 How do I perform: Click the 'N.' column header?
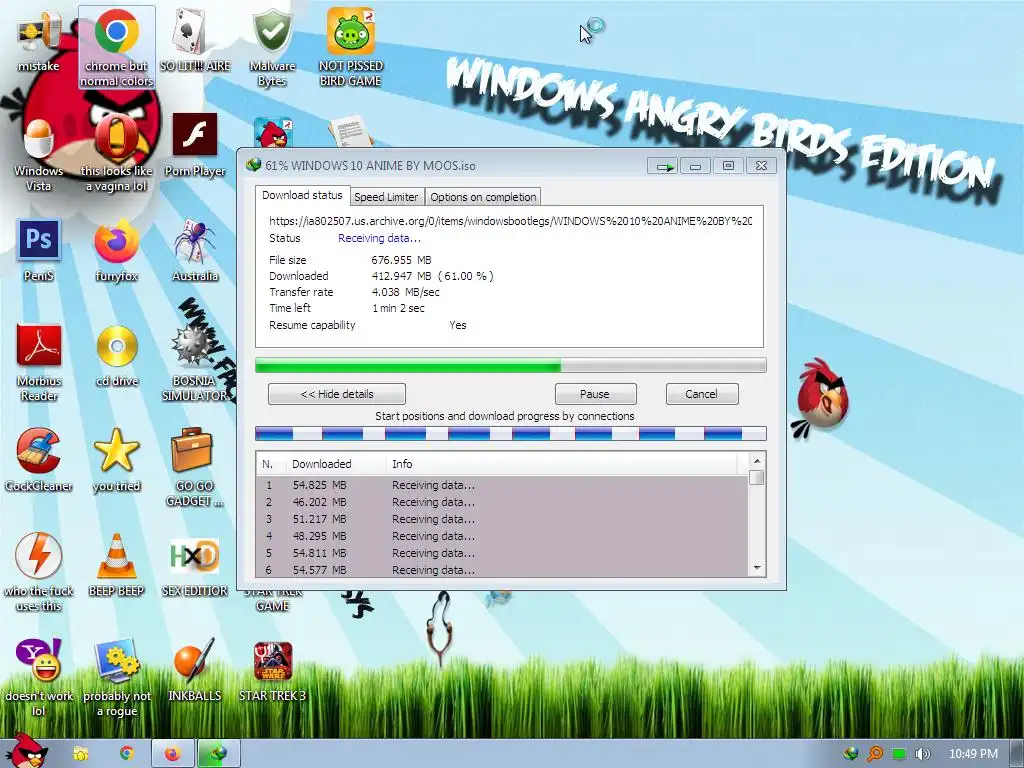click(270, 464)
